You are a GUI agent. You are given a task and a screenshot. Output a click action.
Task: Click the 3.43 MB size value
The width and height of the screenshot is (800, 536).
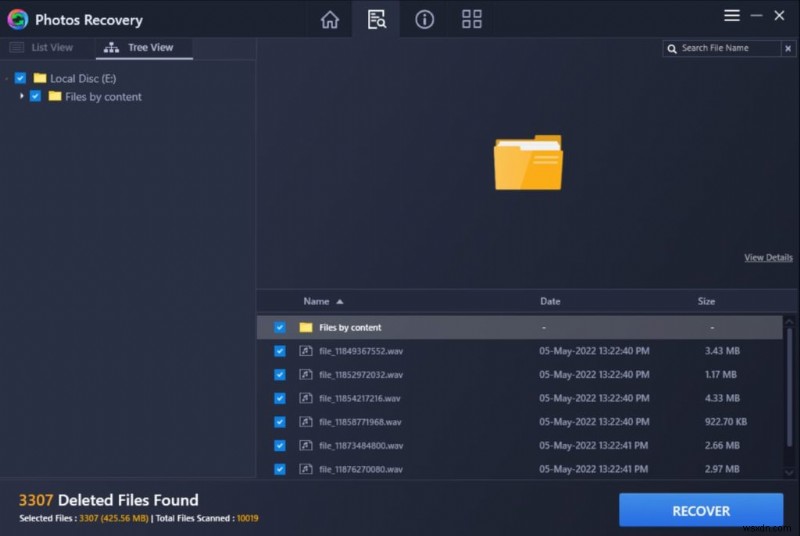[722, 351]
